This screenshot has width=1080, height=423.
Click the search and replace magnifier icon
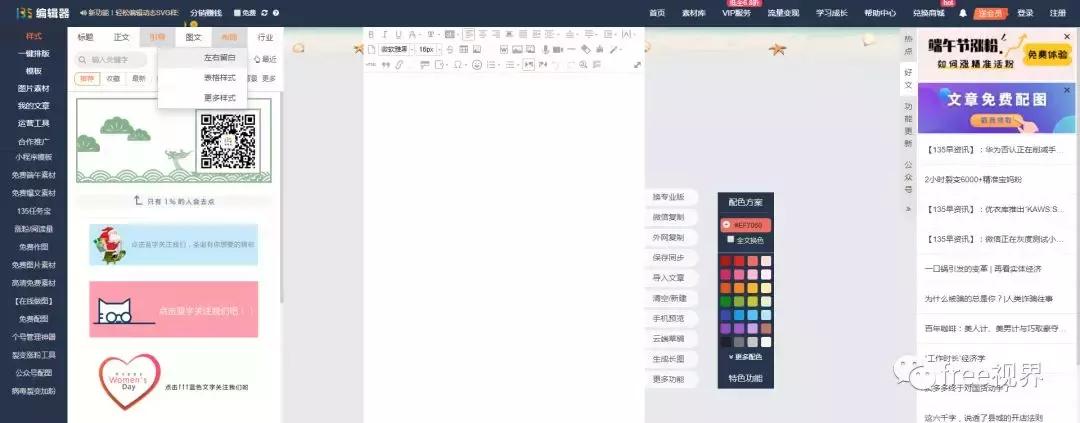point(583,64)
